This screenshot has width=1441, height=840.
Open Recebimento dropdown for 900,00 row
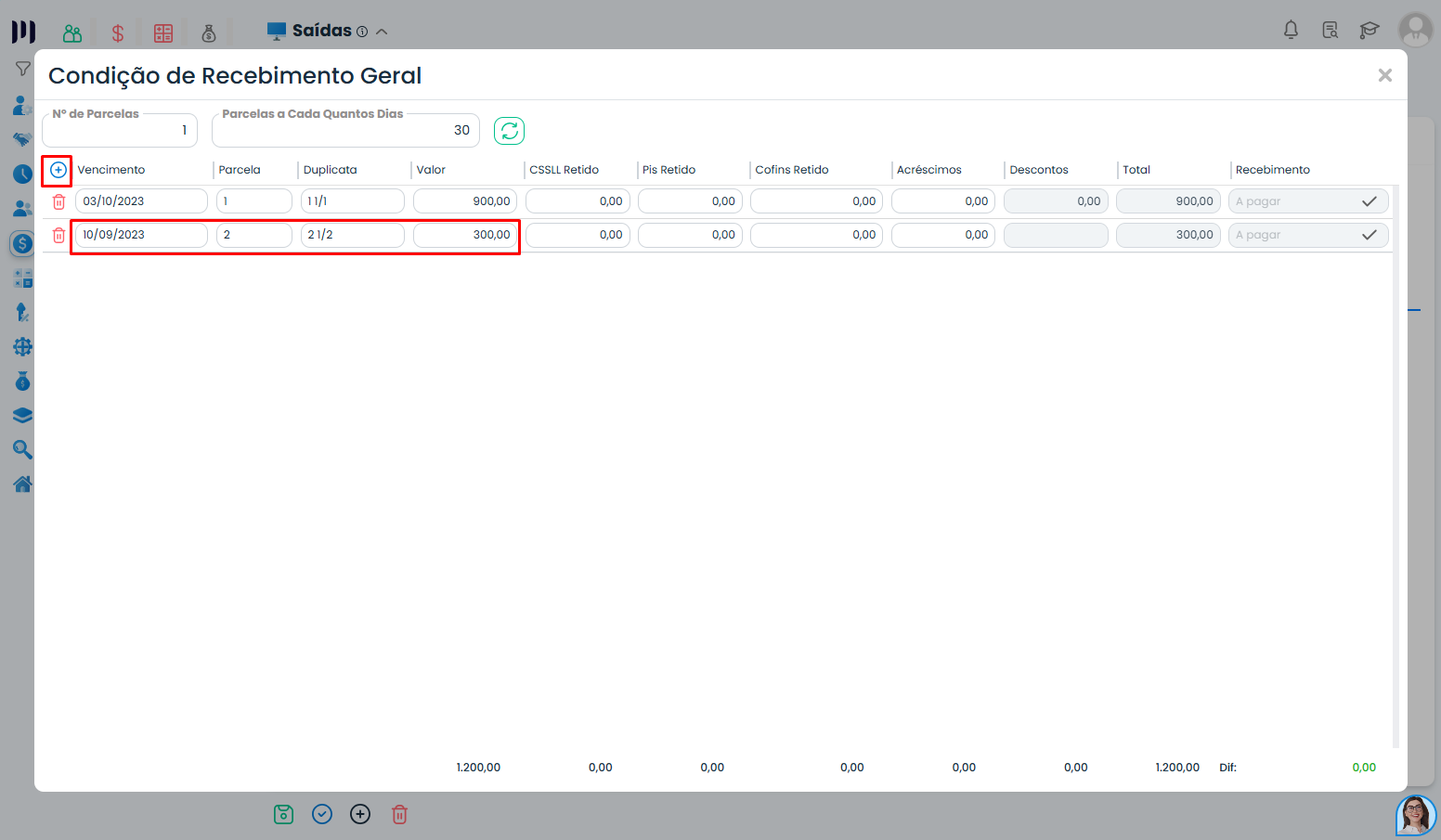(1307, 201)
